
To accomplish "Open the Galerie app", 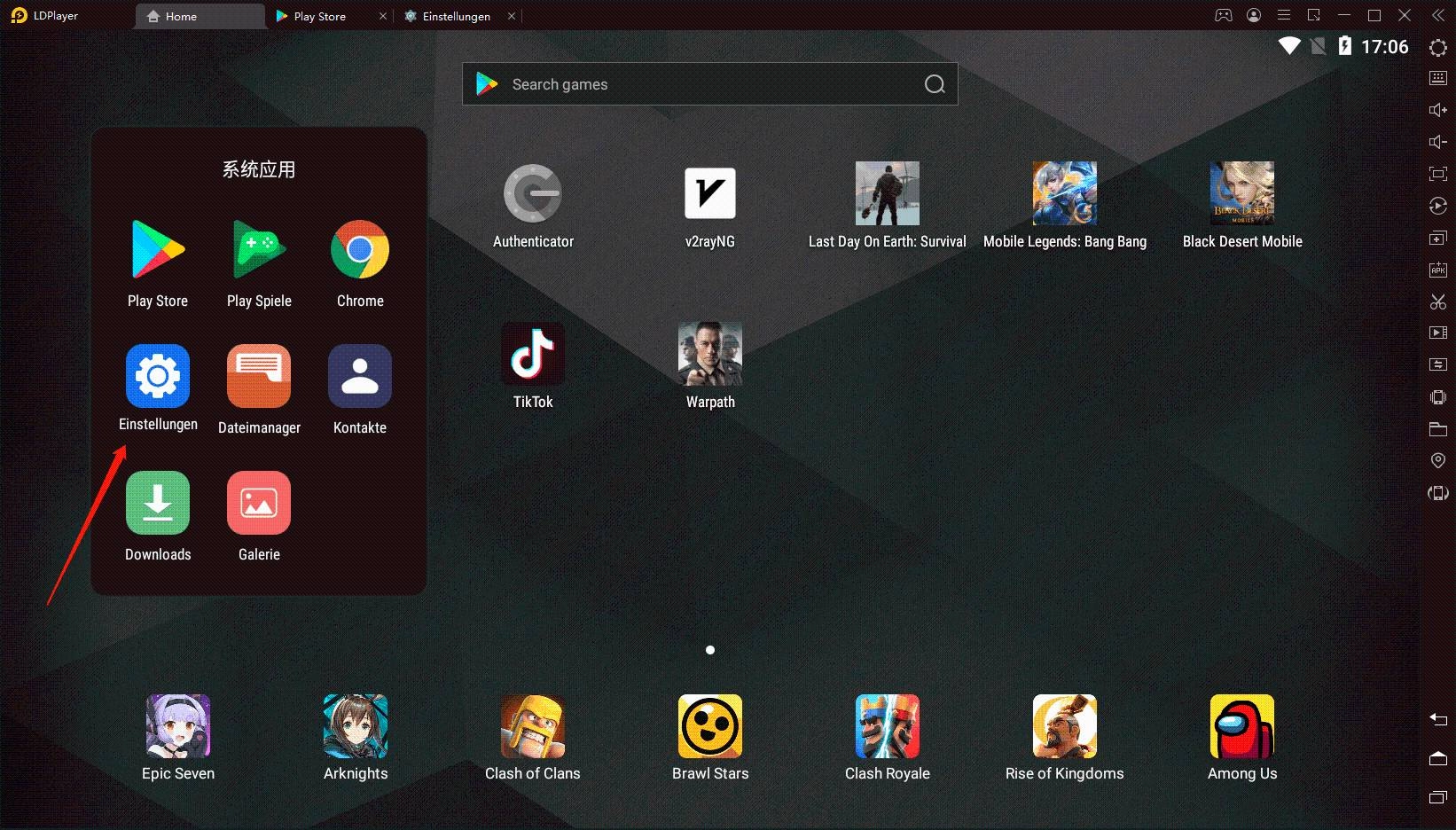I will click(x=259, y=503).
